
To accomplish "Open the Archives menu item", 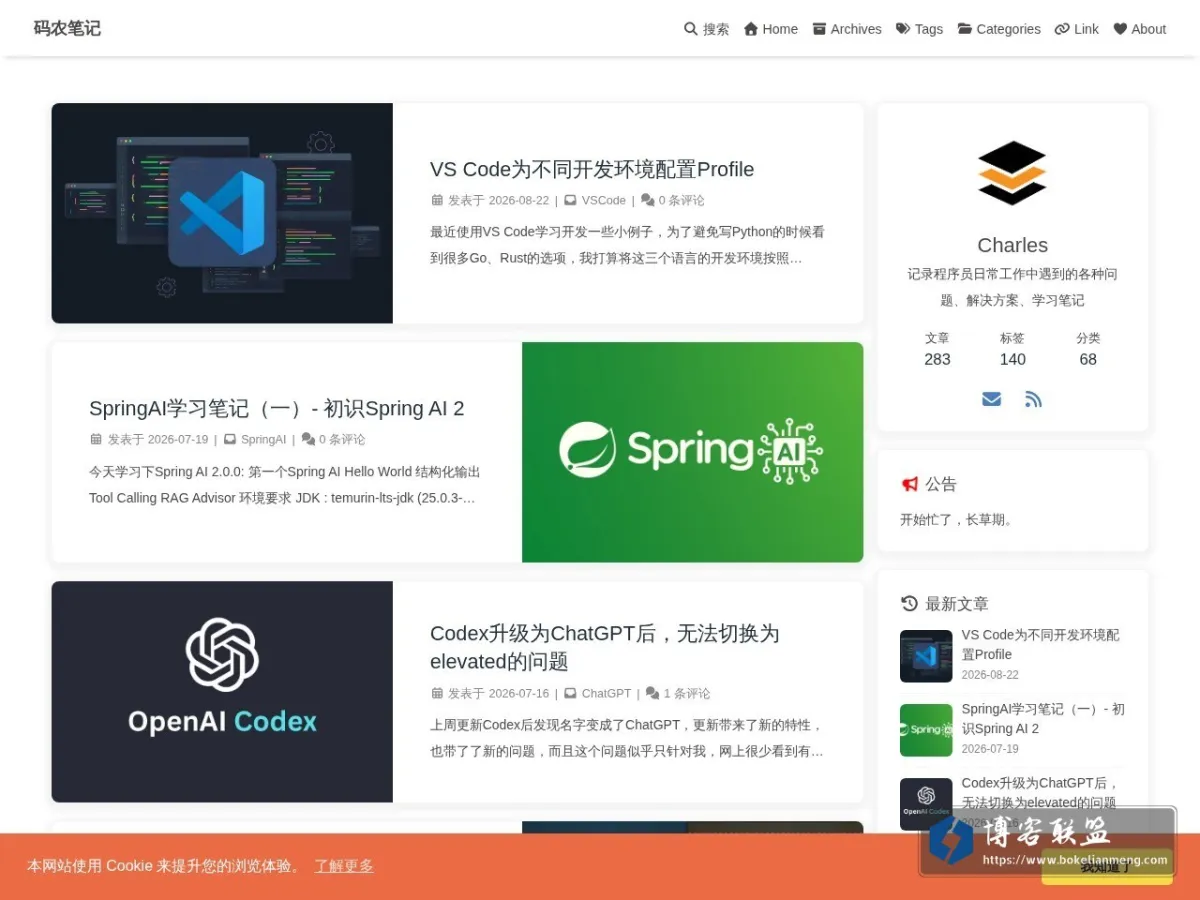I will (x=847, y=29).
